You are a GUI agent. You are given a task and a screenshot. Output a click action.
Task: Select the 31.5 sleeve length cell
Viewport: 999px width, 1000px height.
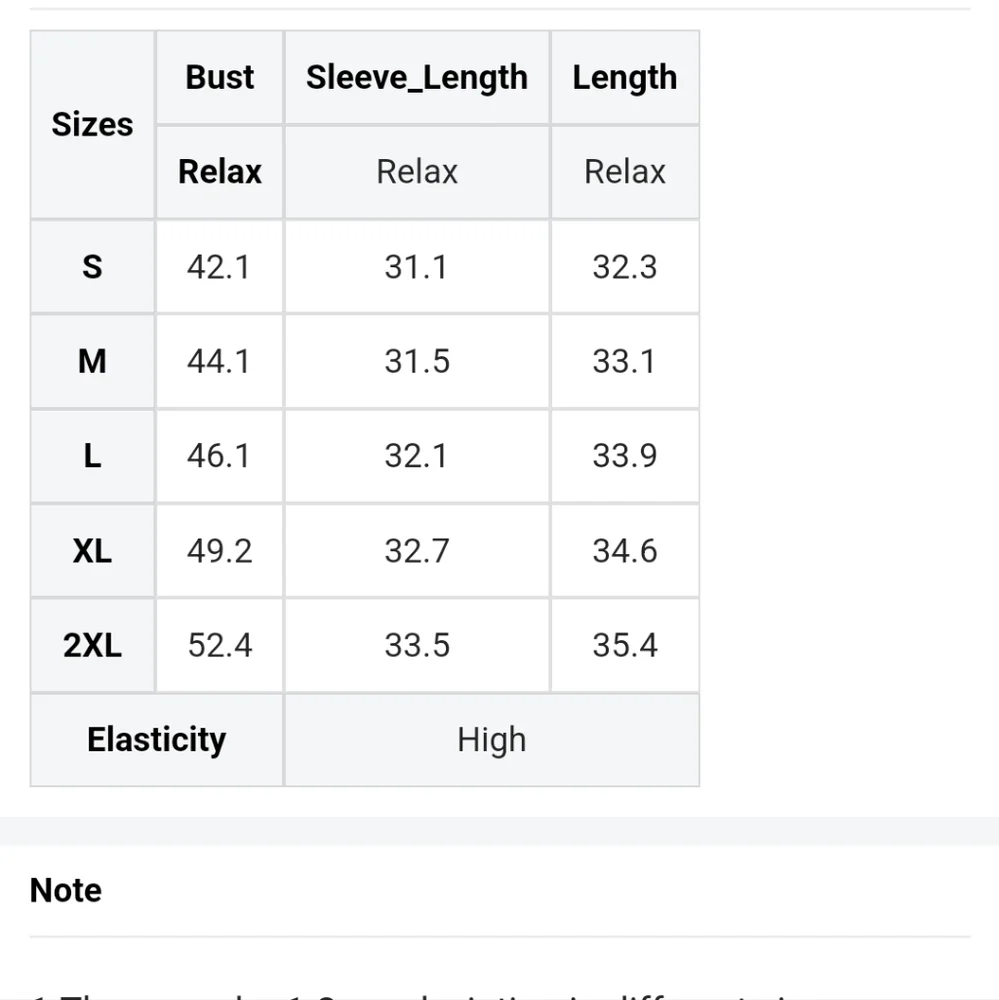click(x=417, y=361)
